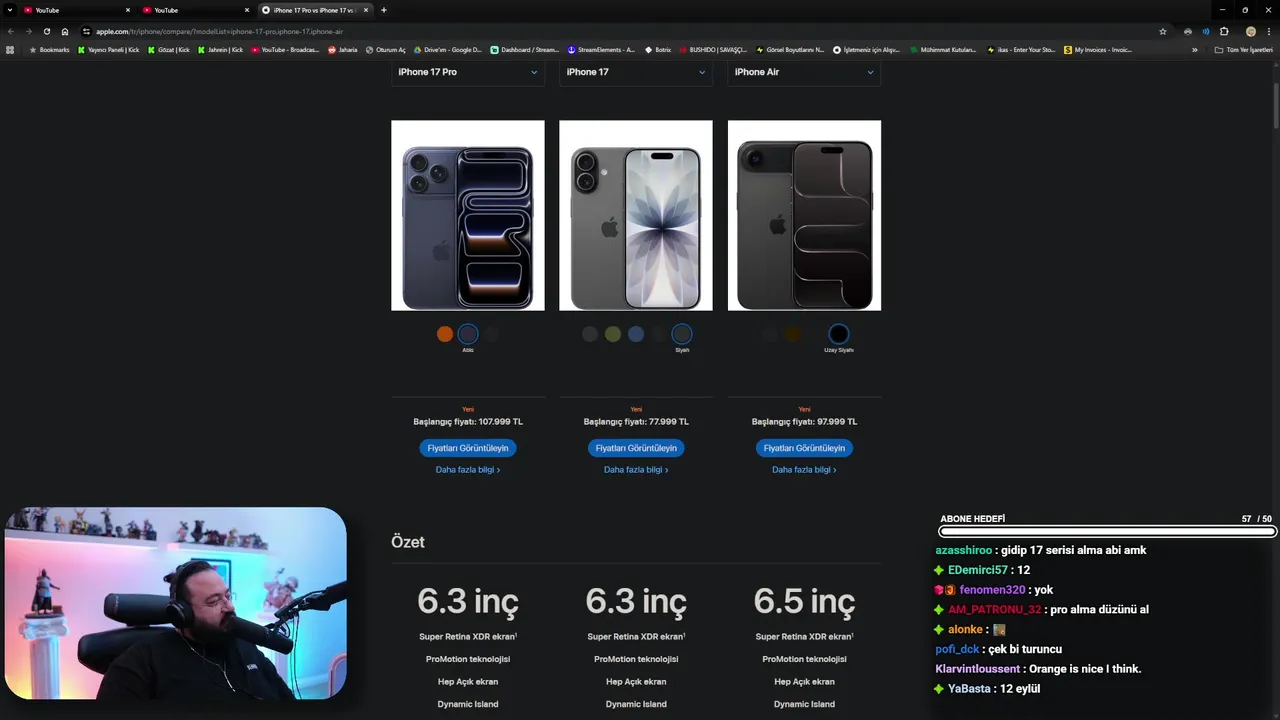Open the İşletmeniz için Alışveriş bookmark
The height and width of the screenshot is (720, 1280).
coord(867,49)
